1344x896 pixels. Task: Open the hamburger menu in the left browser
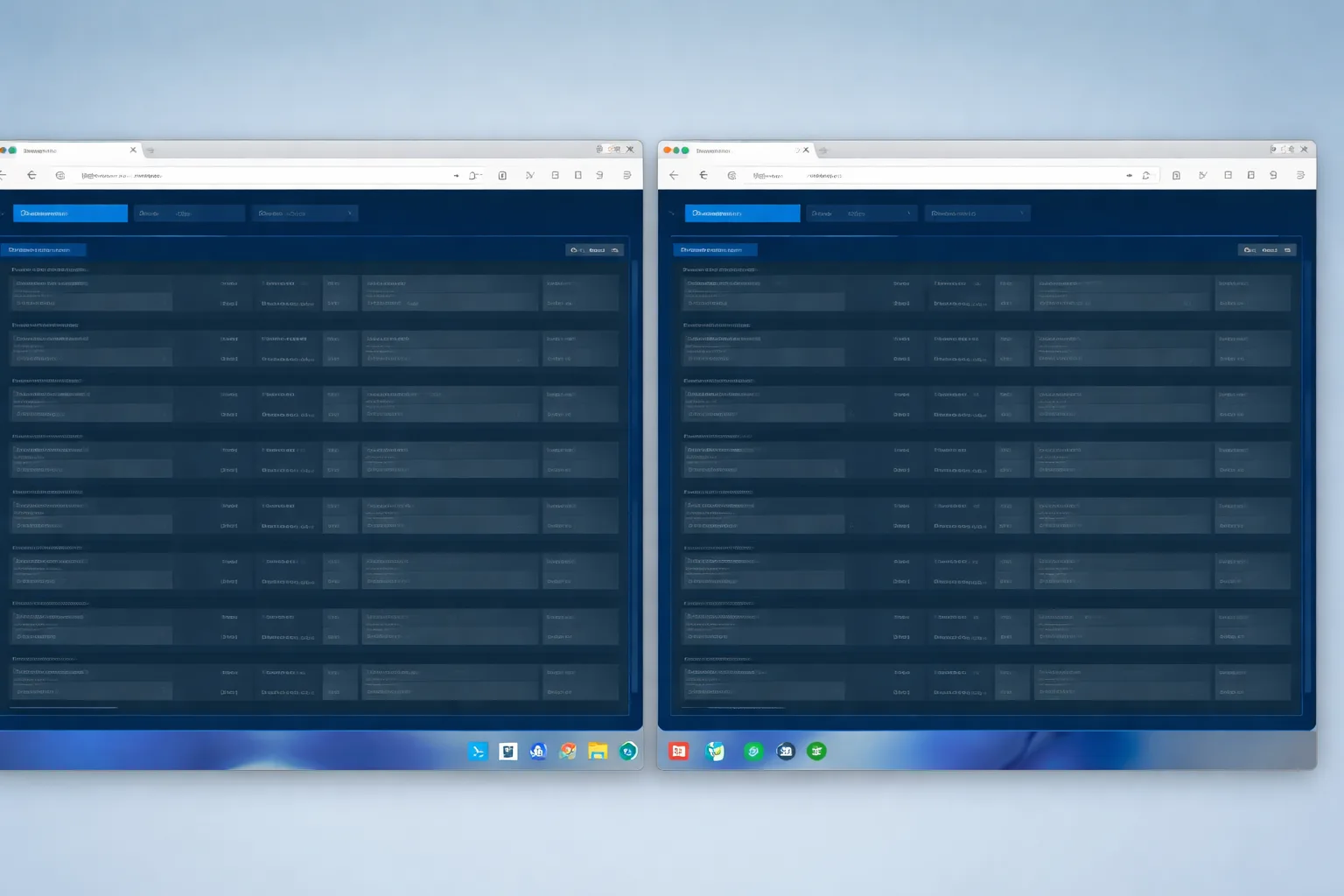[x=626, y=175]
